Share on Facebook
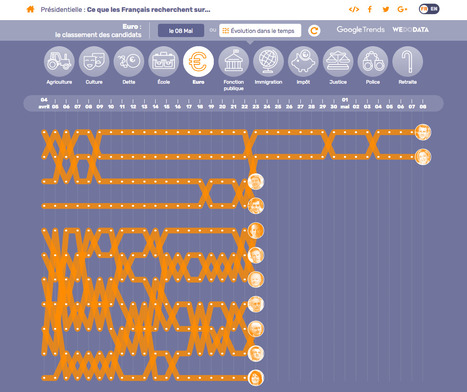467x392 pixels. tap(370, 9)
